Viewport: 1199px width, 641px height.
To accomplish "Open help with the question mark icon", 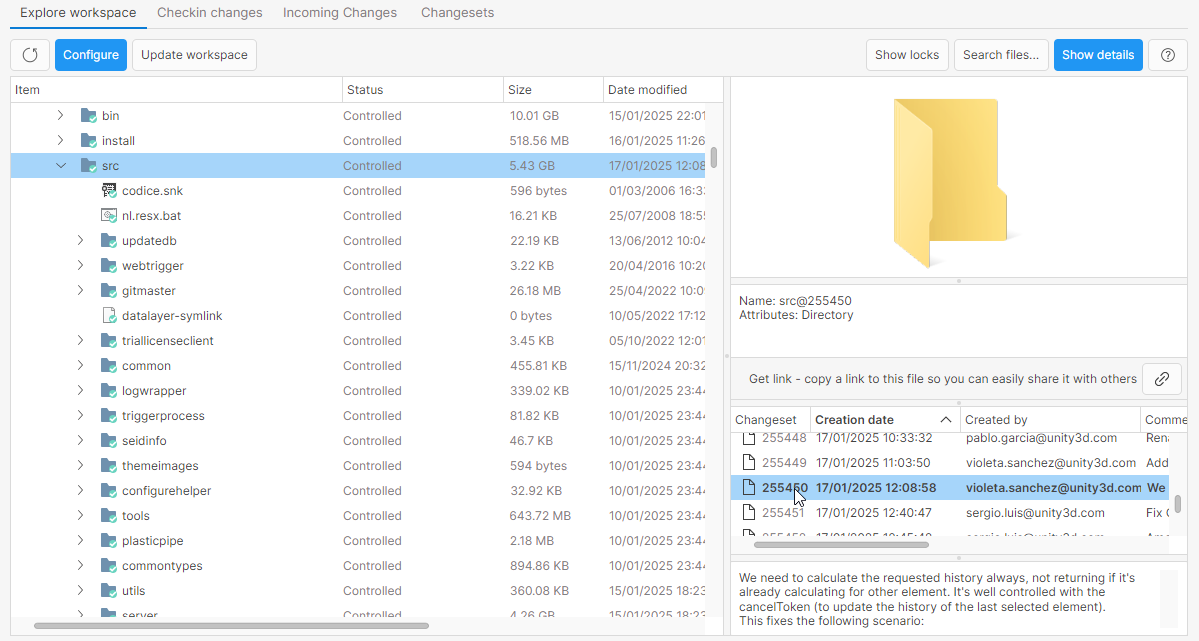I will click(x=1167, y=55).
